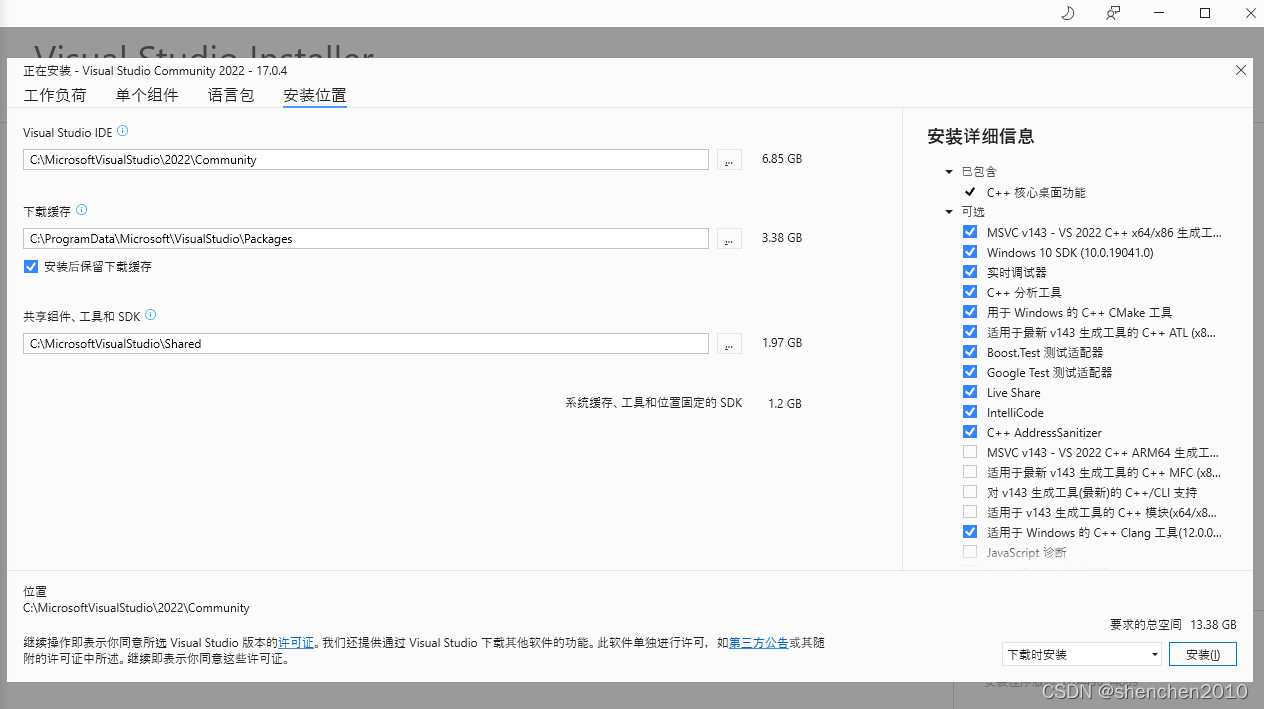Browse for download cache folder
This screenshot has width=1264, height=709.
click(729, 239)
